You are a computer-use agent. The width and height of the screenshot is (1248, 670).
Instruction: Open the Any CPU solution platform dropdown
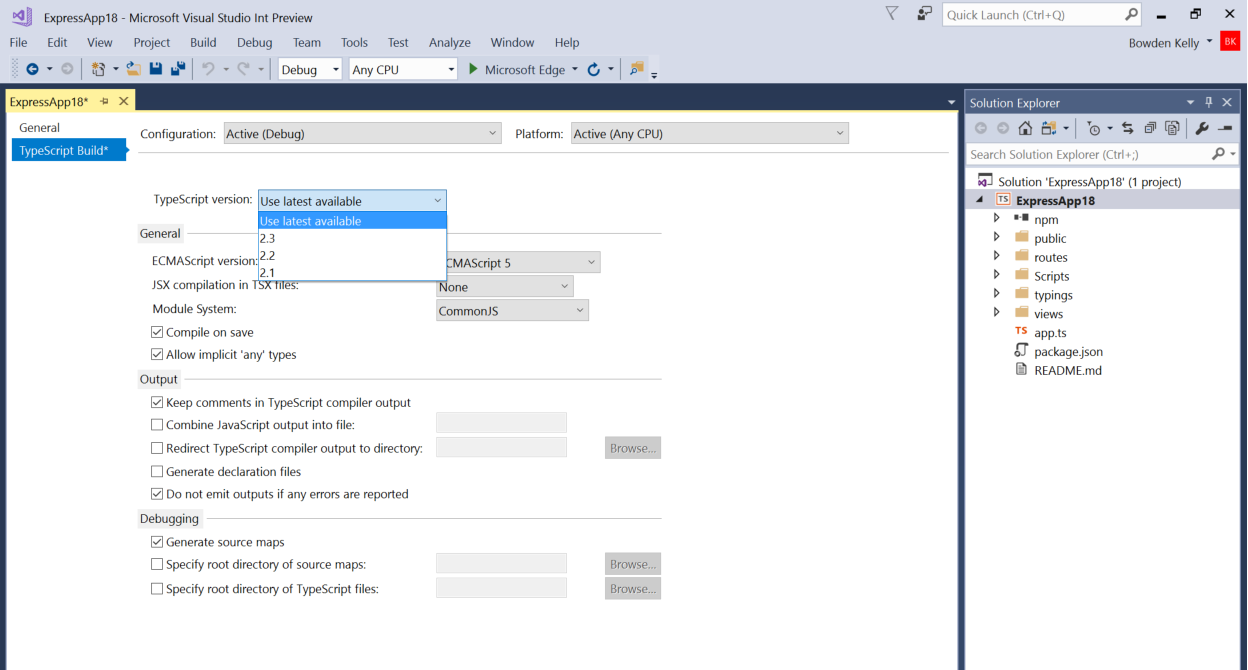tap(403, 69)
